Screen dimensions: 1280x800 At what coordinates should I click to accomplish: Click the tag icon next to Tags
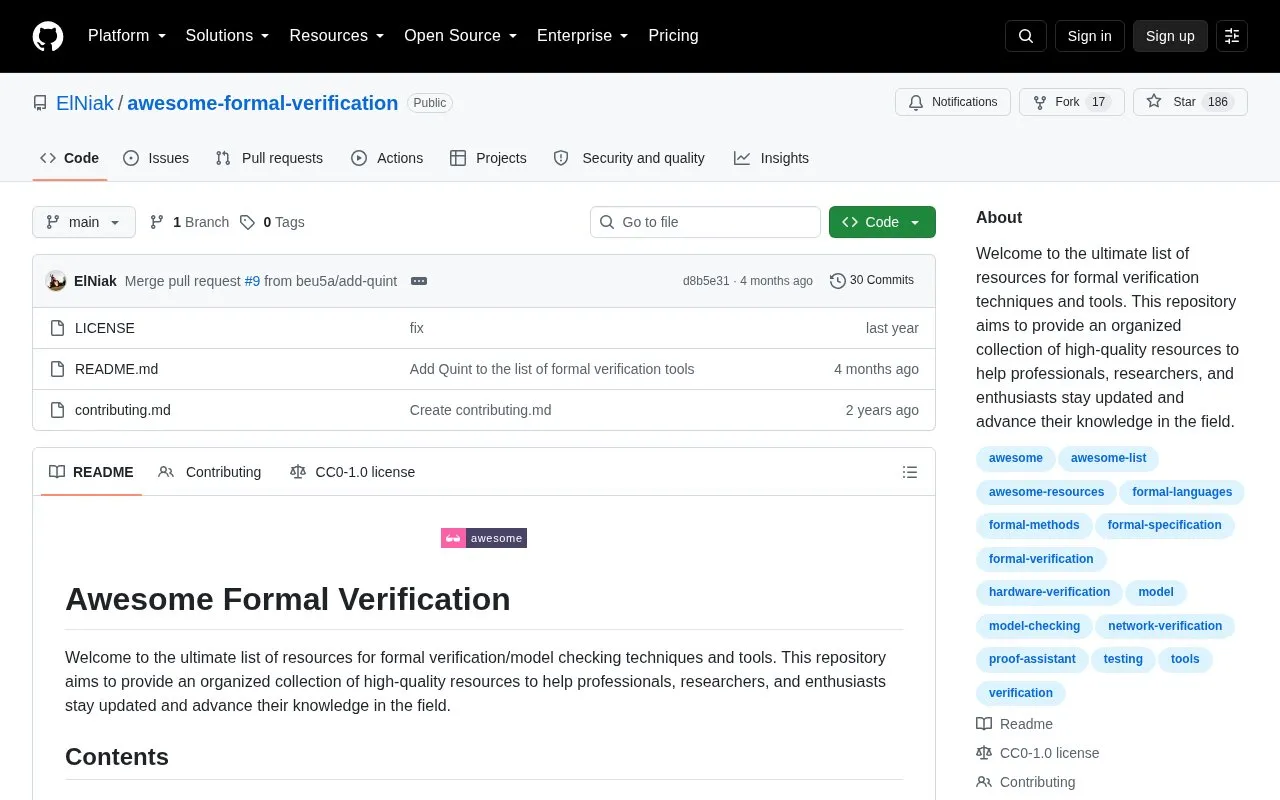coord(247,222)
